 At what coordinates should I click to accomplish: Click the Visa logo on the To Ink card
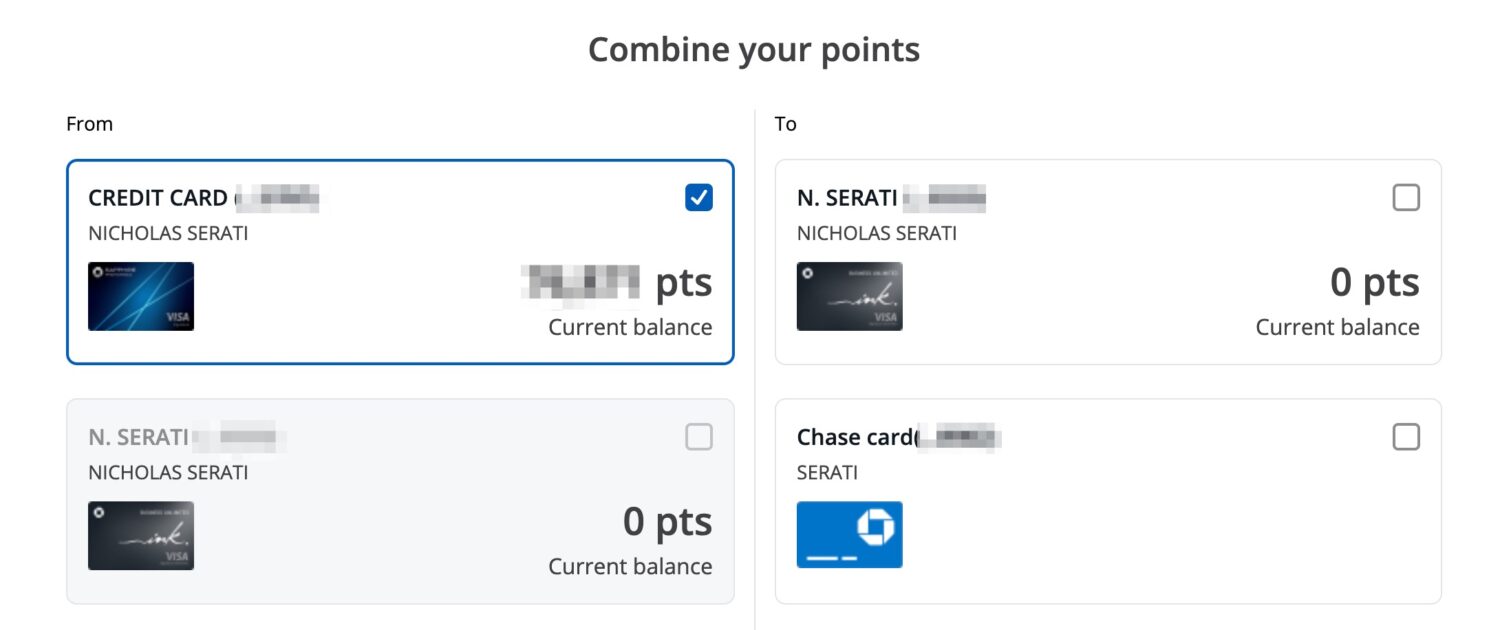(884, 317)
